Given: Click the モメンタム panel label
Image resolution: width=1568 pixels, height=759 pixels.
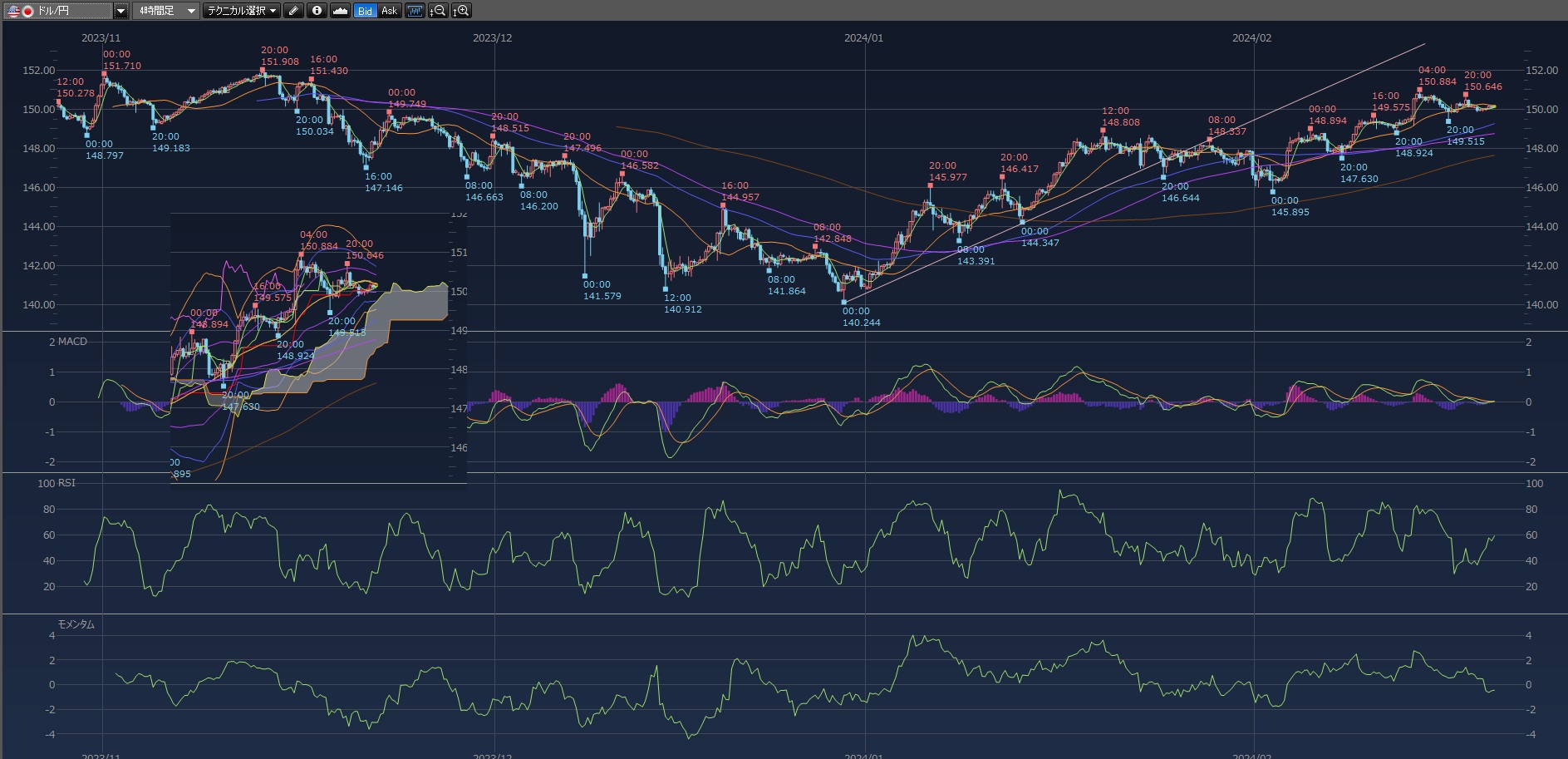Looking at the screenshot, I should point(76,624).
